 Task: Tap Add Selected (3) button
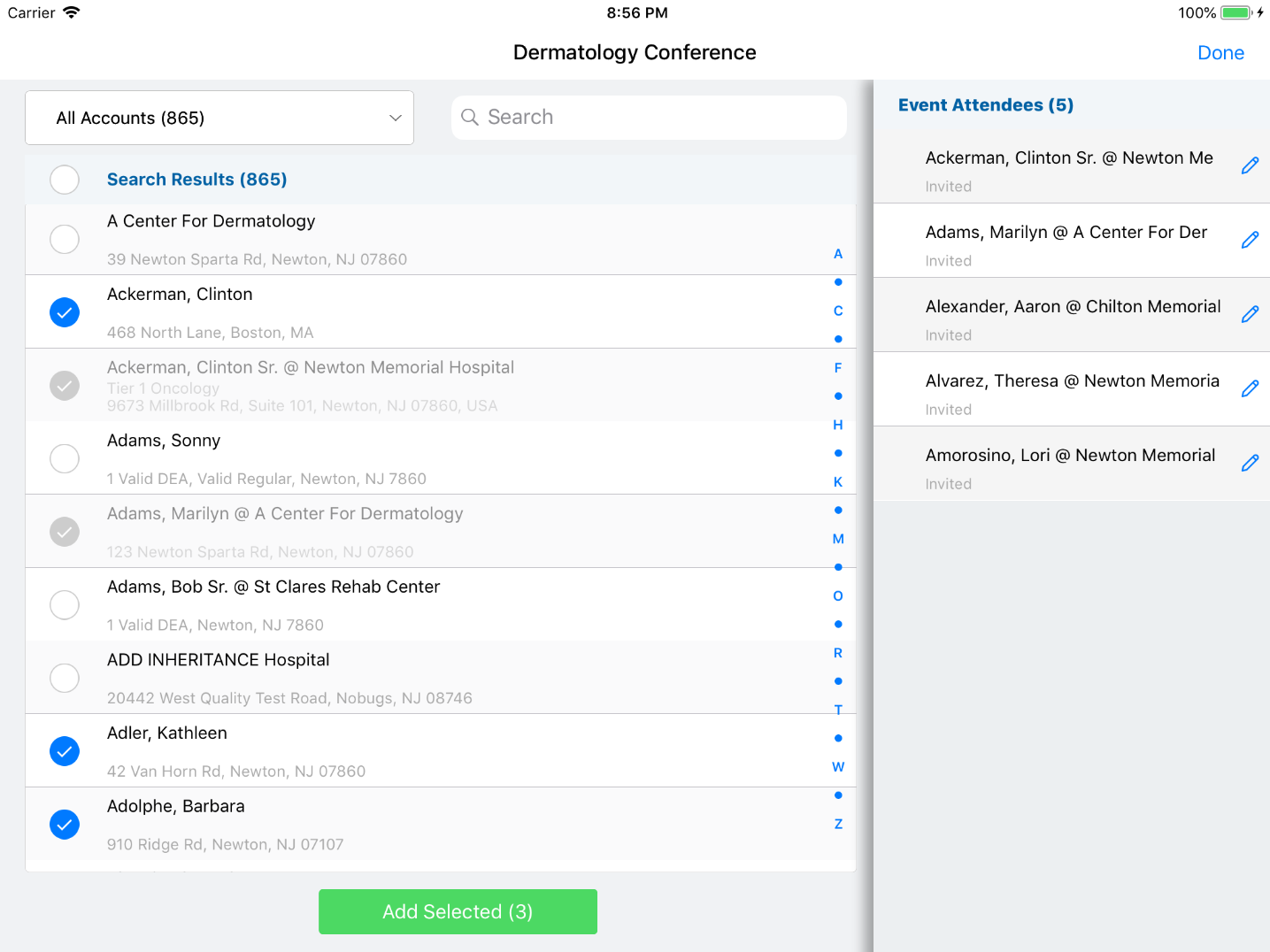click(x=458, y=911)
